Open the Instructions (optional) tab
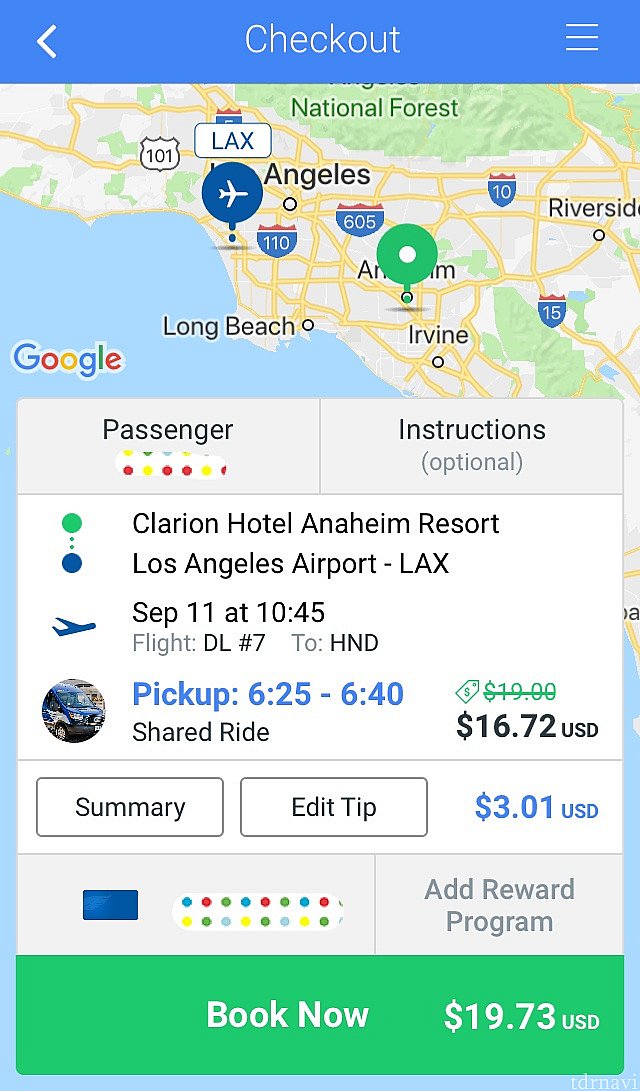The height and width of the screenshot is (1091, 640). click(x=472, y=446)
